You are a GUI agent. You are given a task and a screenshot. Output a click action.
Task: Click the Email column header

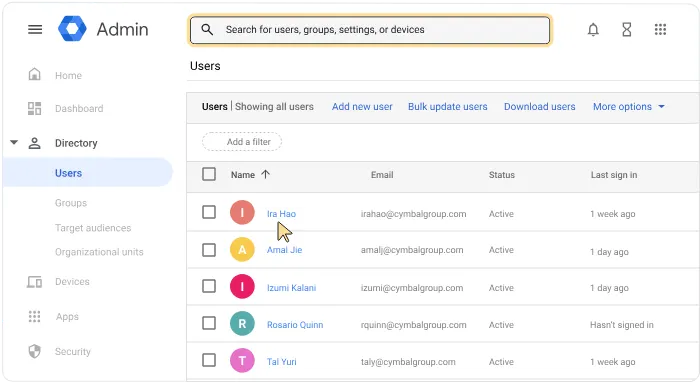(382, 175)
